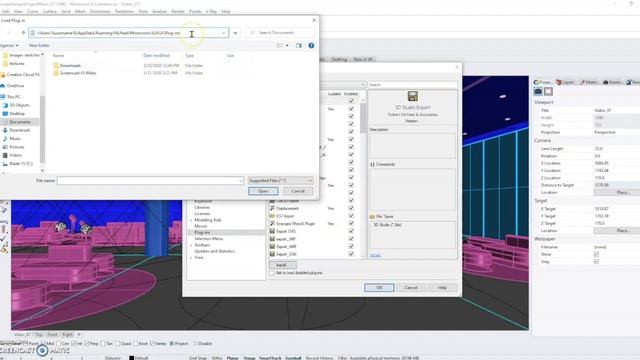This screenshot has width=640, height=360.
Task: Toggle the Gray wallpaper checkbox
Action: 596,261
